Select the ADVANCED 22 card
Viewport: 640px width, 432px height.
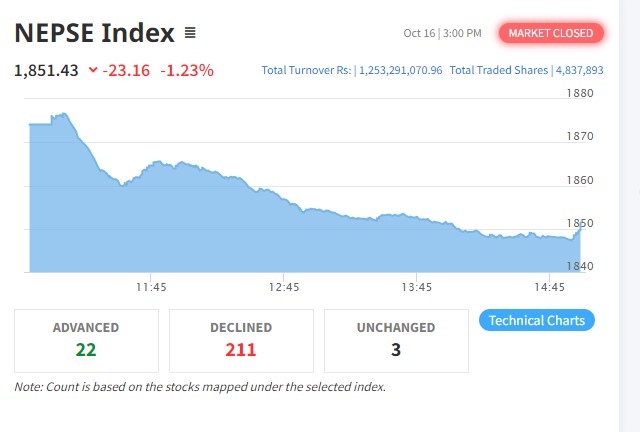coord(86,339)
